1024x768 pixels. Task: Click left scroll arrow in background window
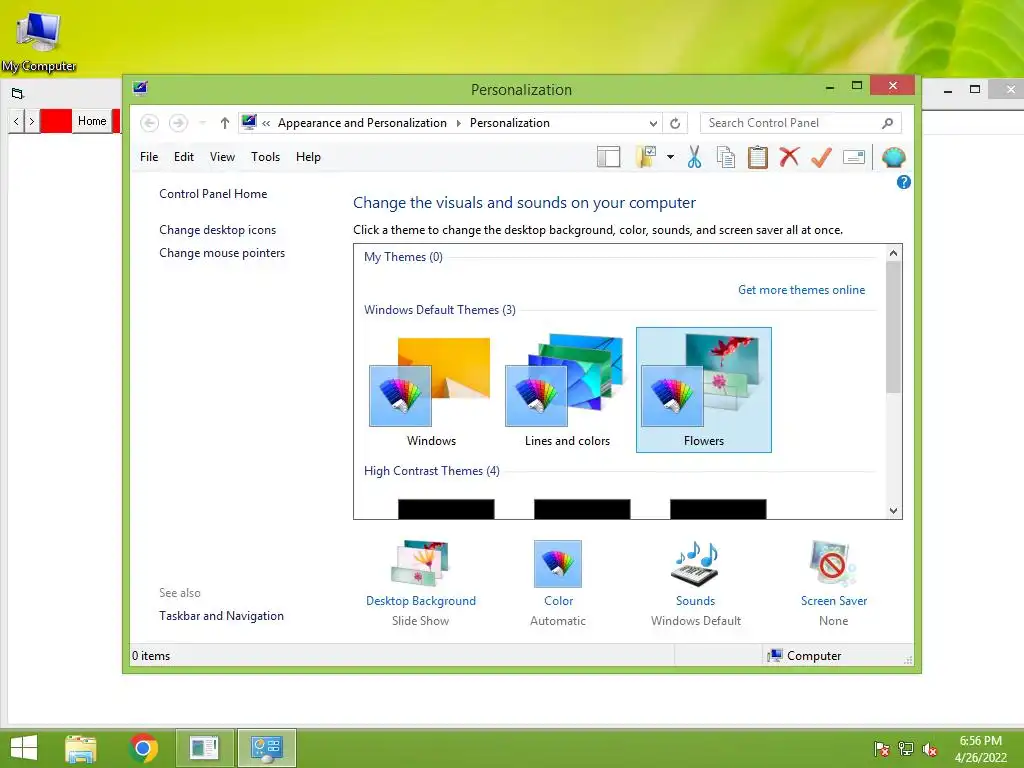click(16, 121)
